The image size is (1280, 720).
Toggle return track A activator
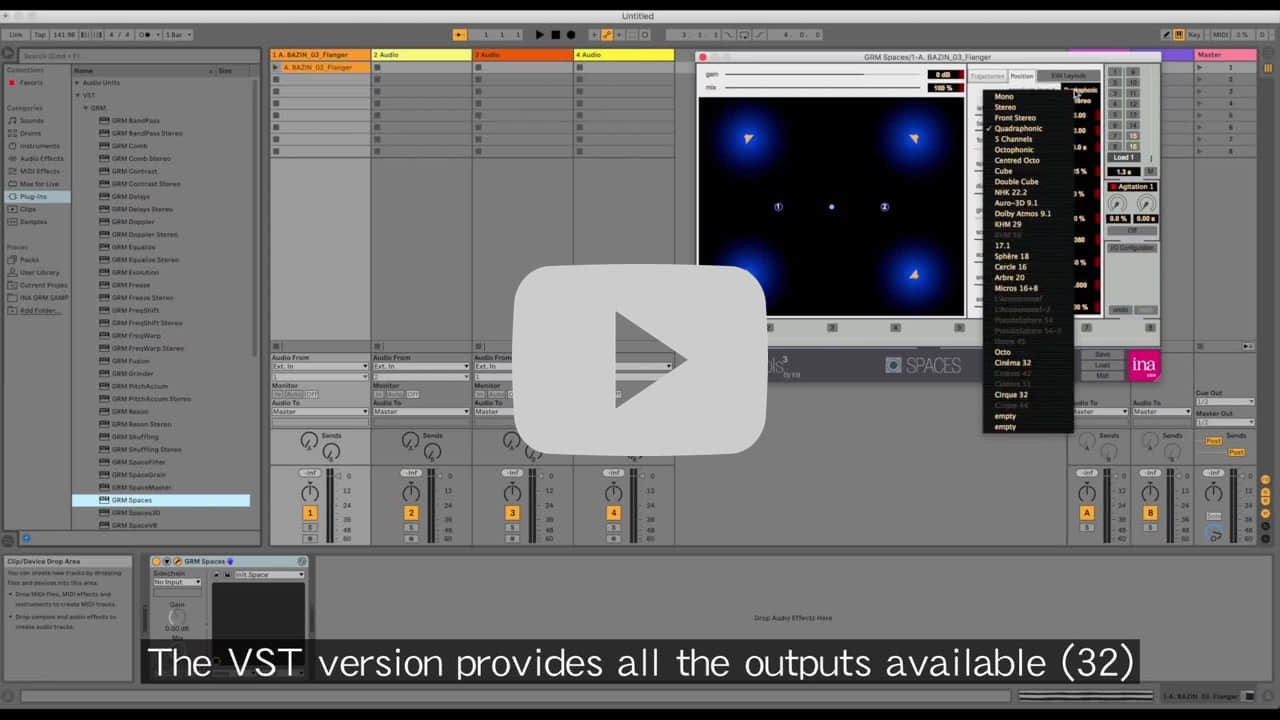click(1087, 513)
